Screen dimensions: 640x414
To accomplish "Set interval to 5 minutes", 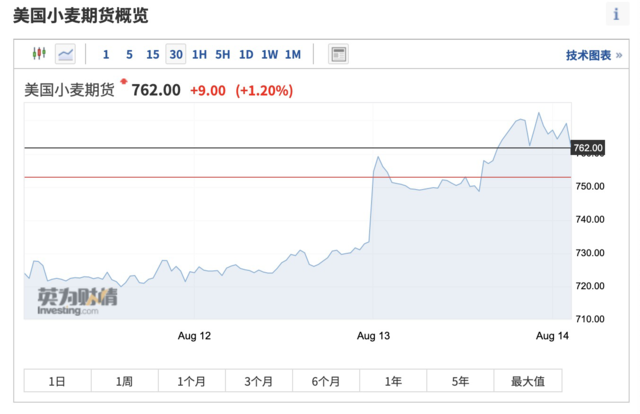I will pos(129,54).
